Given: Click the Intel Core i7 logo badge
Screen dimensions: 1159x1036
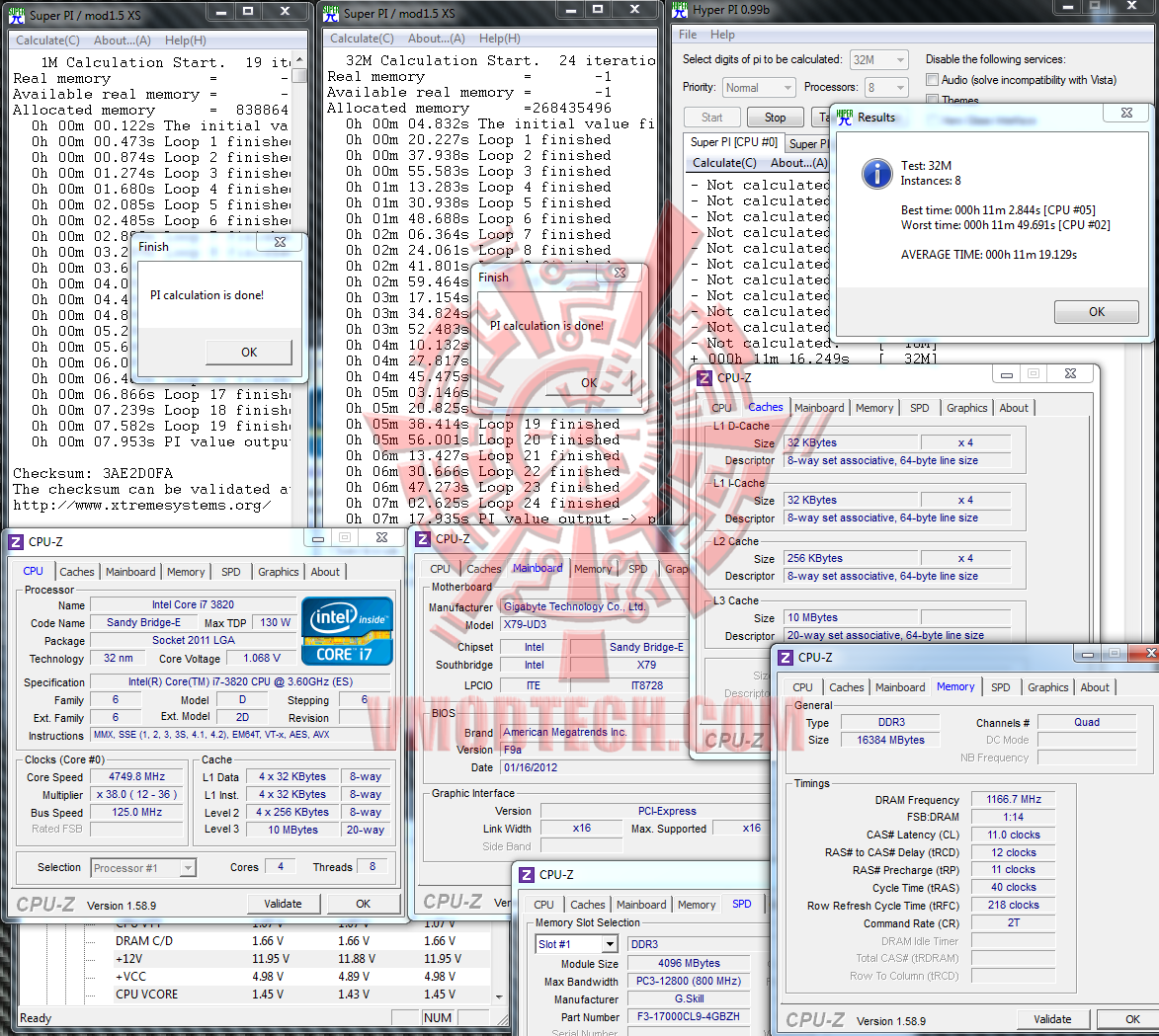Looking at the screenshot, I should tap(348, 631).
